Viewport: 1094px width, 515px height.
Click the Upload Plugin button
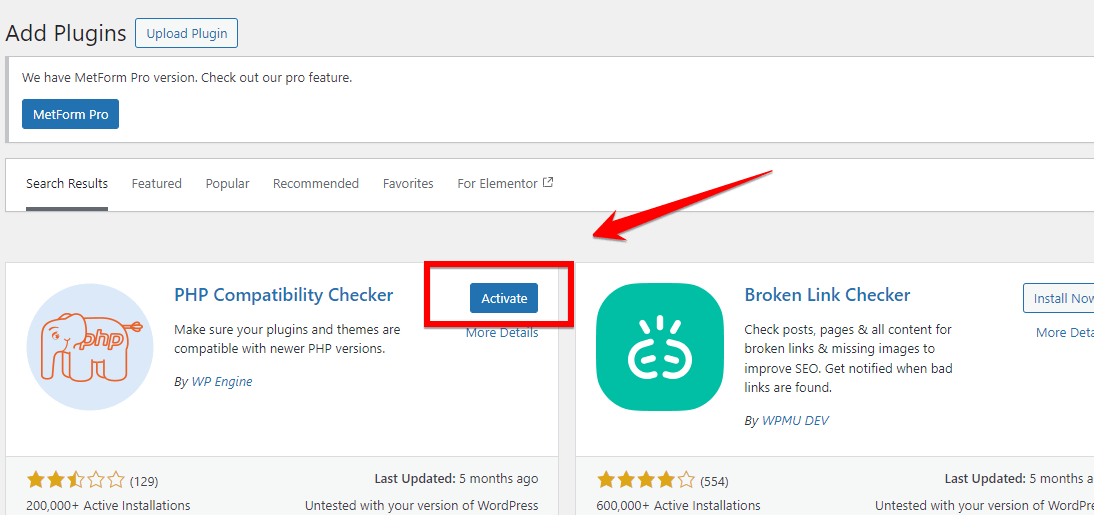click(187, 33)
